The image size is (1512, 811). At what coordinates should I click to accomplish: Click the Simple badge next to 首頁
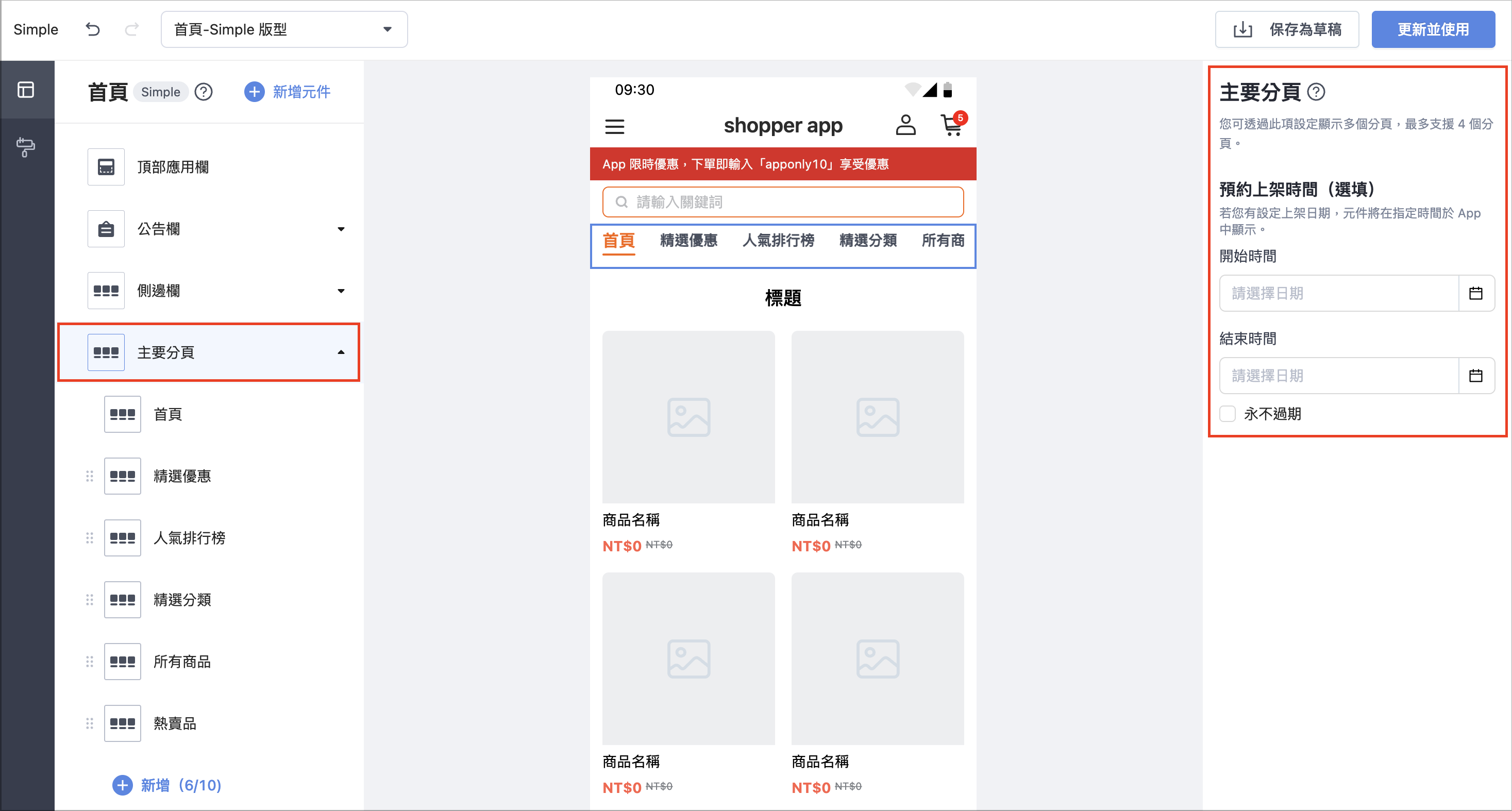pyautogui.click(x=161, y=92)
